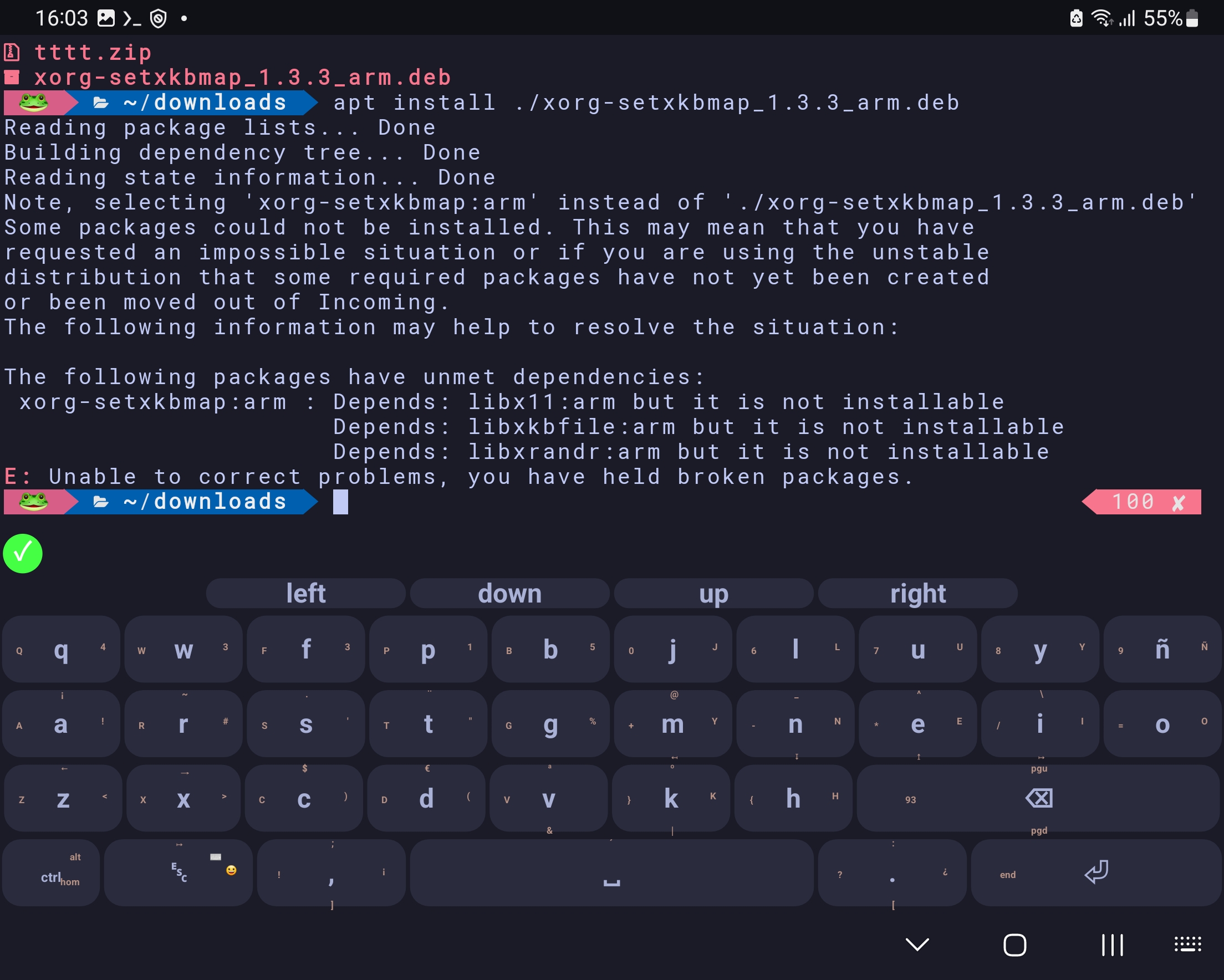Tap the shield icon in the status bar
This screenshot has height=980, width=1224.
coord(158,18)
